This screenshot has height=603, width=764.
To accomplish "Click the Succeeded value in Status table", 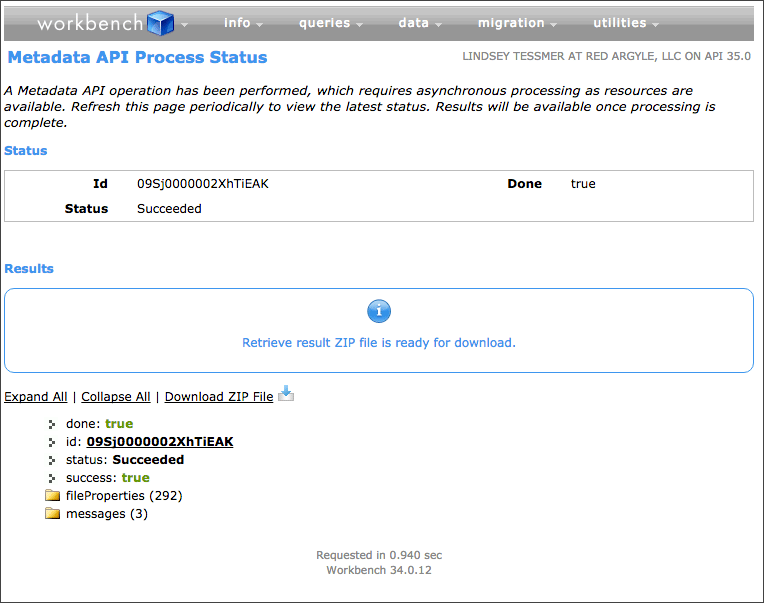I will [169, 208].
